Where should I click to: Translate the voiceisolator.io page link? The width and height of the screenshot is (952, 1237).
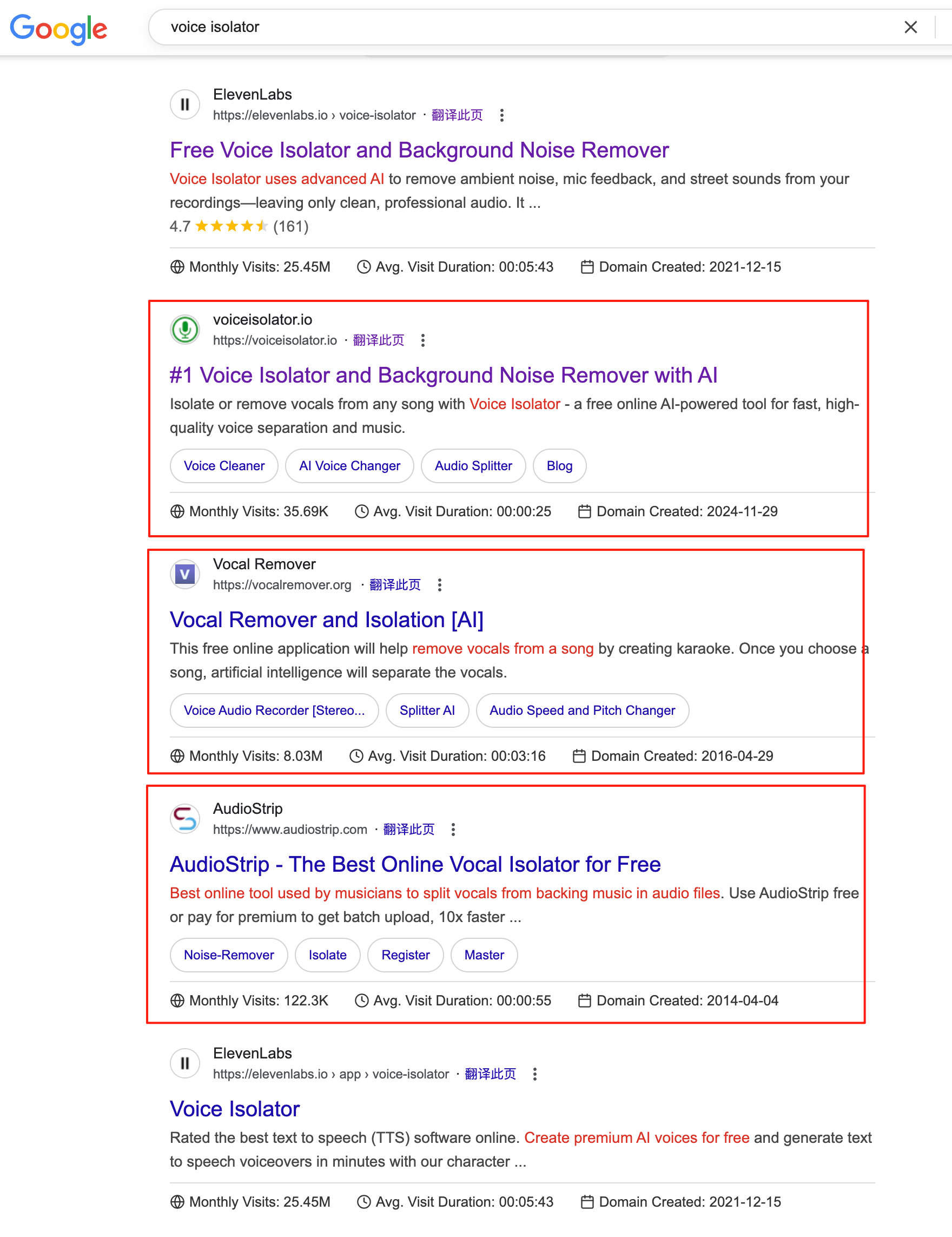coord(378,340)
